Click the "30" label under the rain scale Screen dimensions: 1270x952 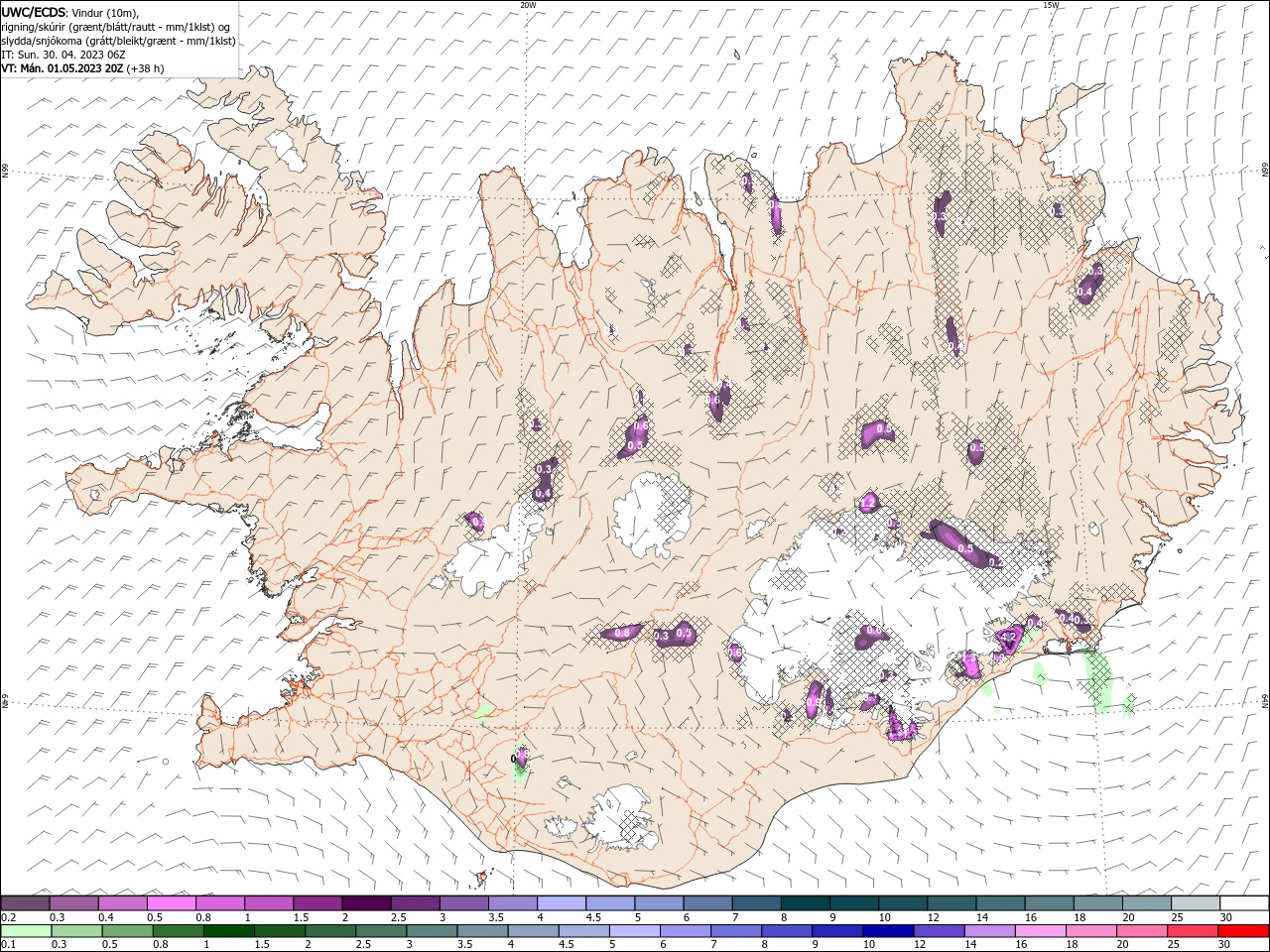(x=1224, y=945)
